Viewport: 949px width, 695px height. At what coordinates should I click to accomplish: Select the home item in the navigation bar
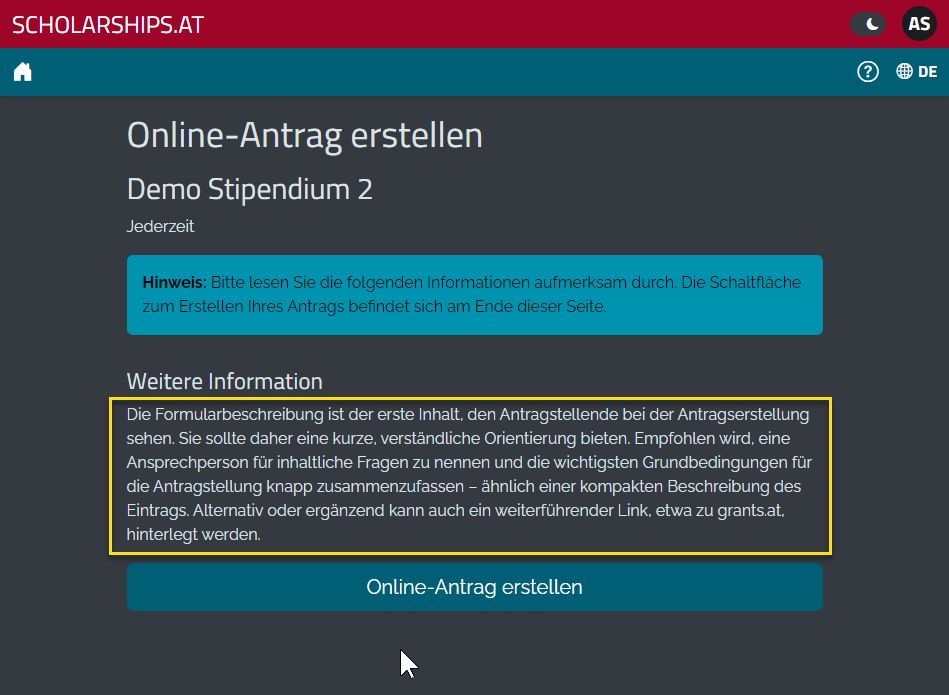22,71
